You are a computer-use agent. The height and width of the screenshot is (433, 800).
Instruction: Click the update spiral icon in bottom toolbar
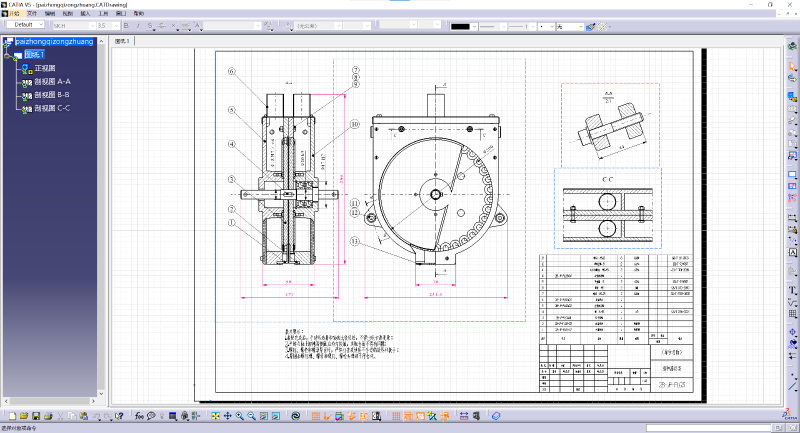295,416
